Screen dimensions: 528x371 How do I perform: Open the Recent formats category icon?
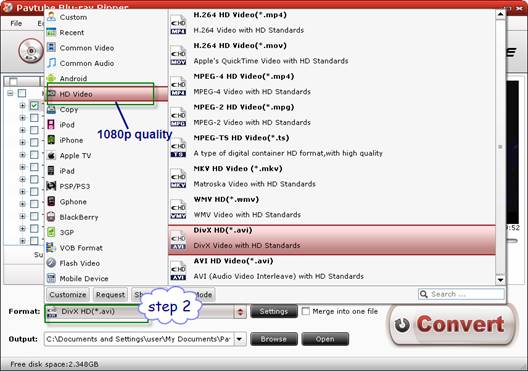[x=51, y=32]
